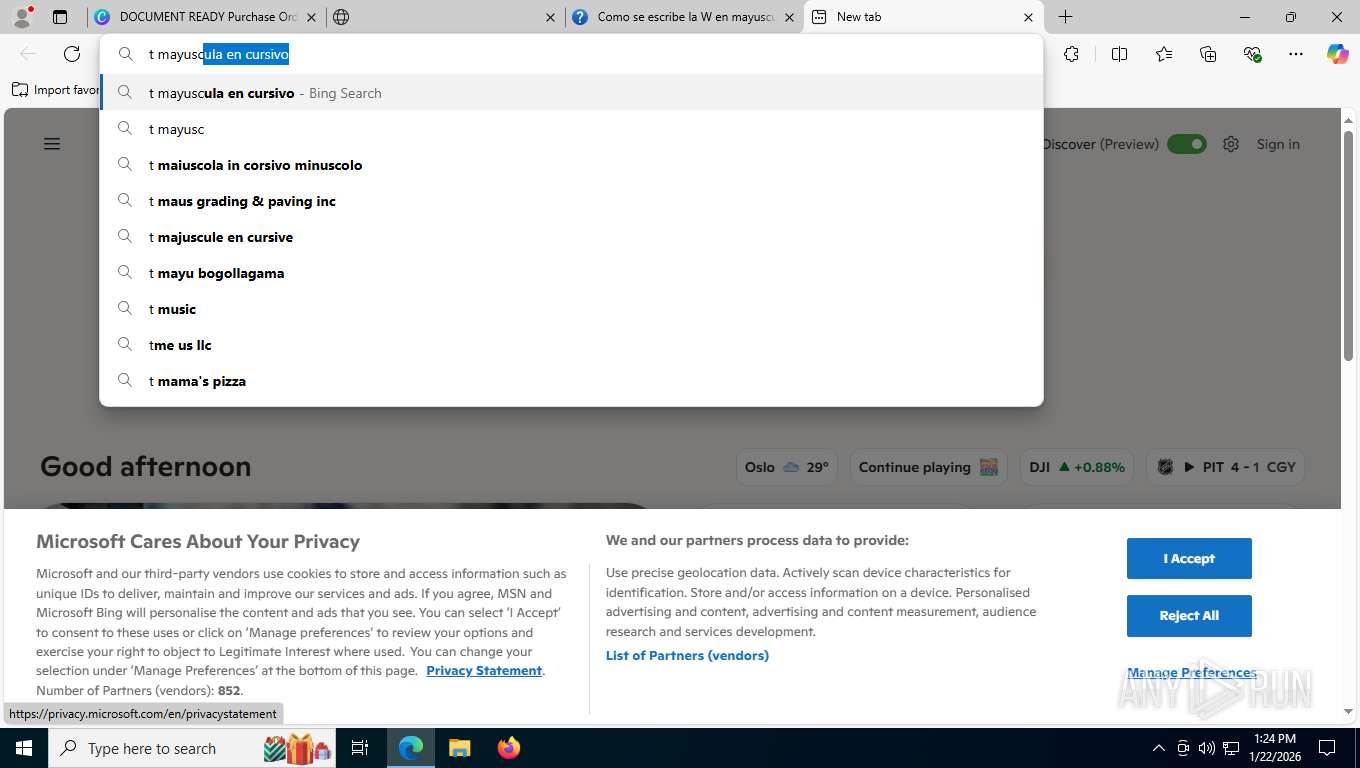
Task: Open the tab actions menu icon
Action: pos(60,17)
